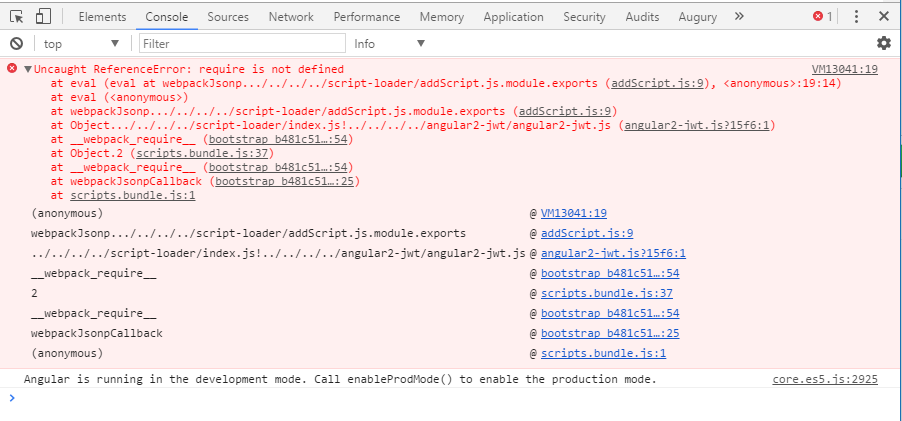This screenshot has width=902, height=421.
Task: Open blue scripts.bundle.js:1 stack frame link
Action: pos(603,353)
